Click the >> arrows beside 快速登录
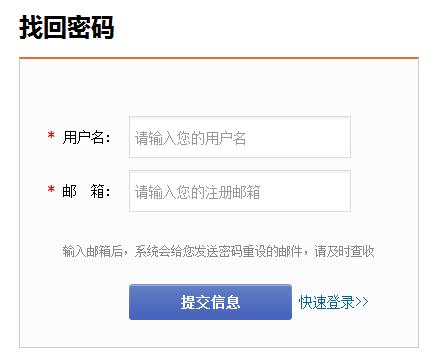This screenshot has height=360, width=437. [x=362, y=302]
